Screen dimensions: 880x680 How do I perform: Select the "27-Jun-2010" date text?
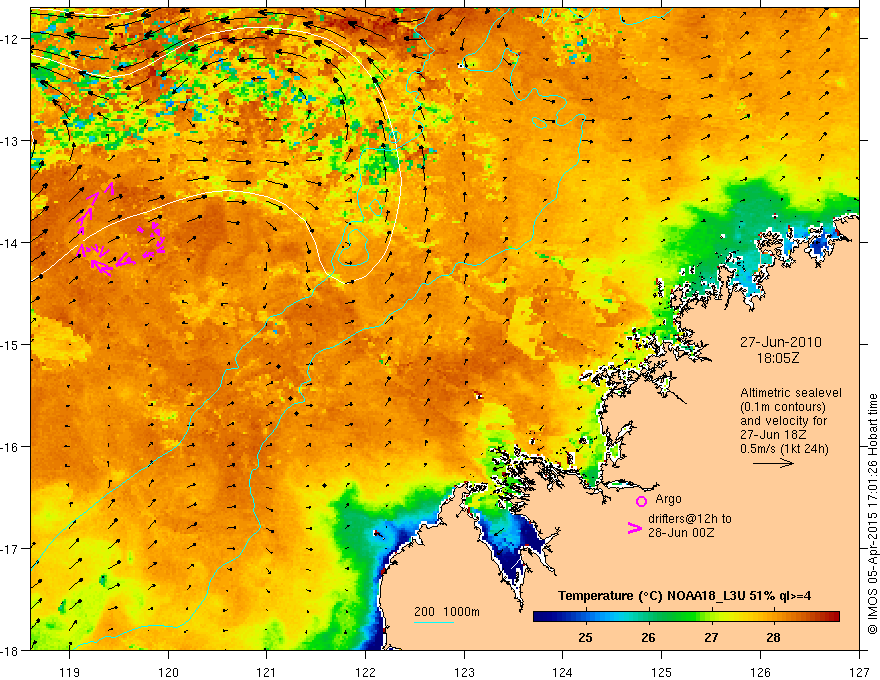pos(781,342)
